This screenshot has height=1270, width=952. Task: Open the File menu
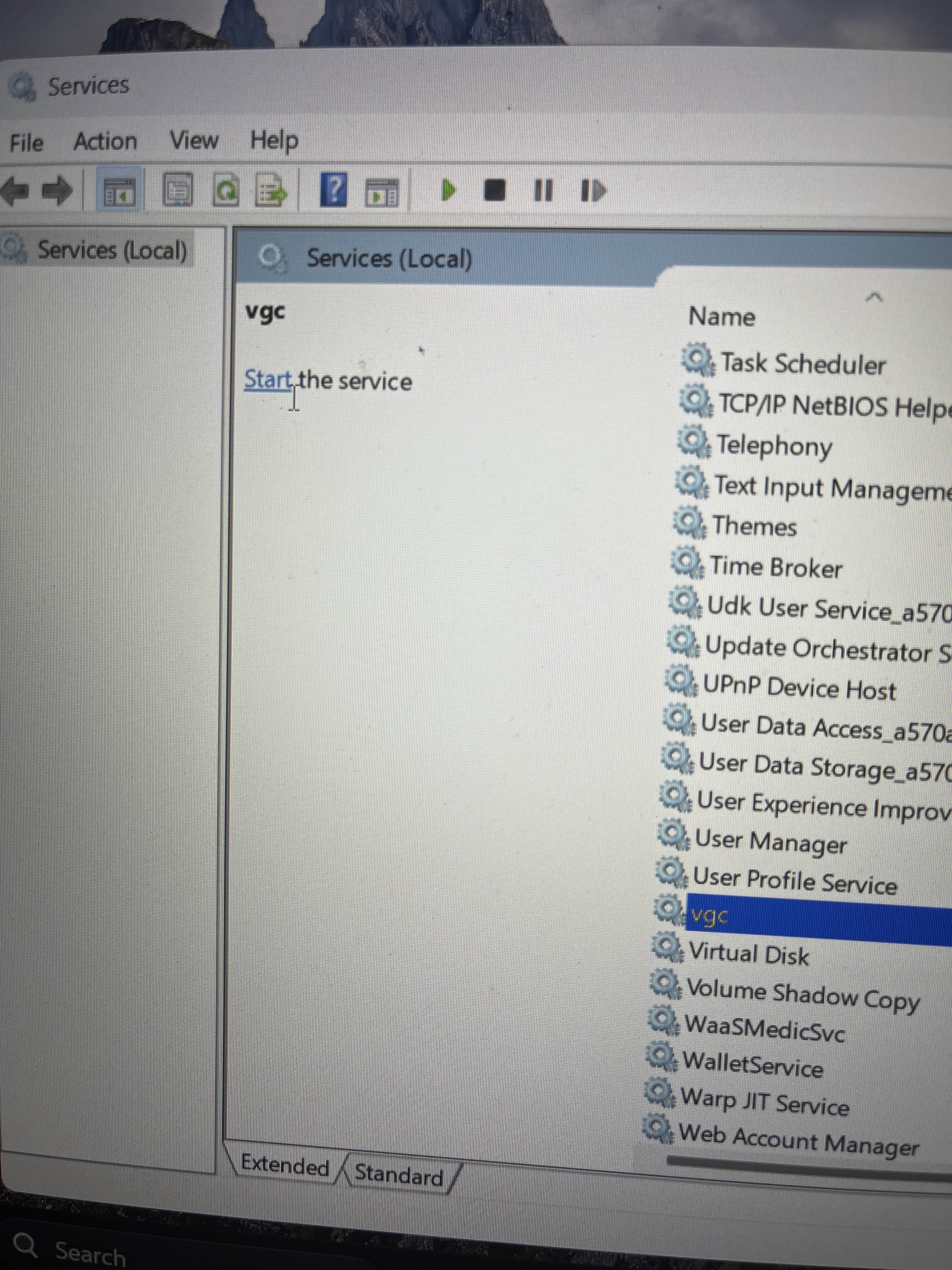26,142
